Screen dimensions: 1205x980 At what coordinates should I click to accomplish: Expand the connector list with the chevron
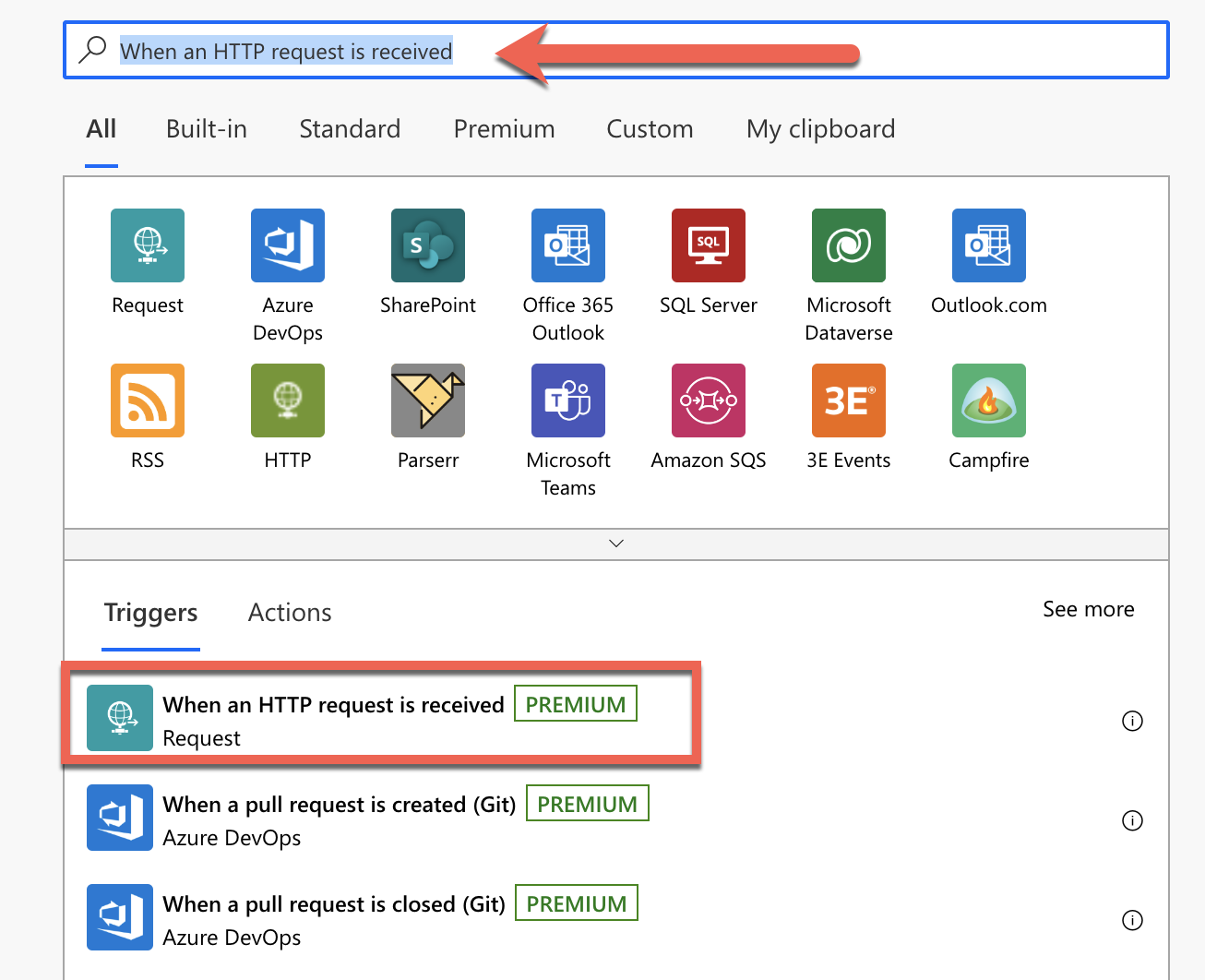coord(616,544)
